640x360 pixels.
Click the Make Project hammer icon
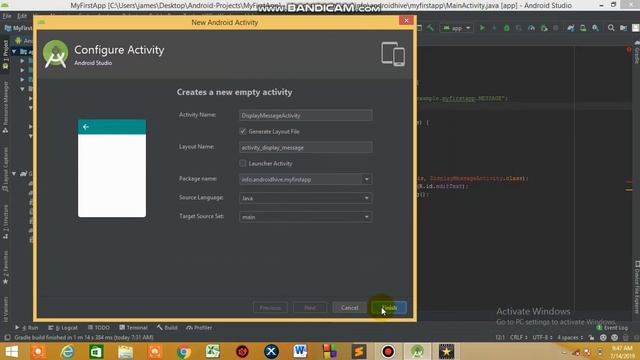pos(431,28)
